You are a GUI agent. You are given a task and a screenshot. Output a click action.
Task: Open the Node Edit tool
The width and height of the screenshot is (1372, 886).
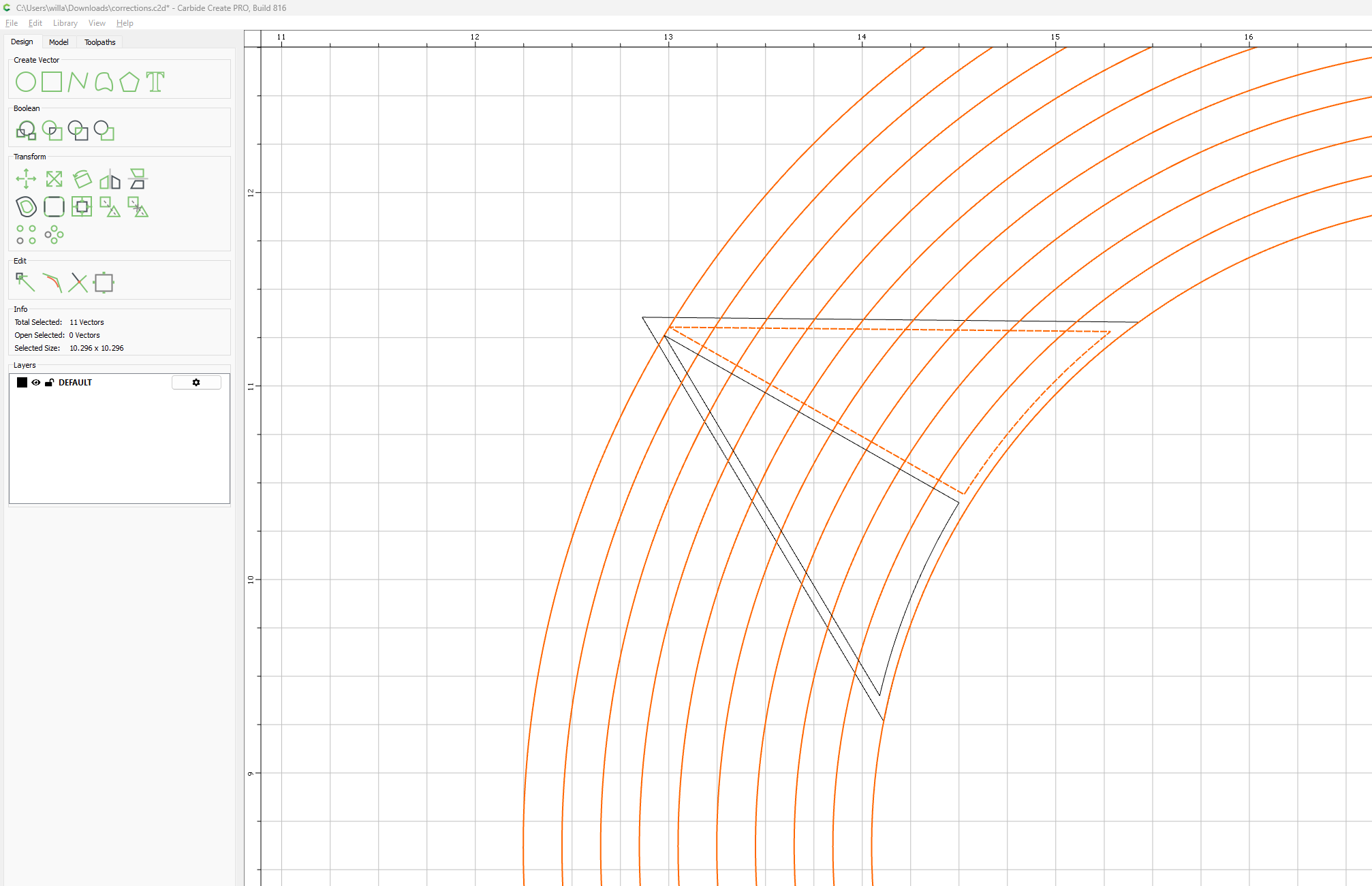coord(25,282)
